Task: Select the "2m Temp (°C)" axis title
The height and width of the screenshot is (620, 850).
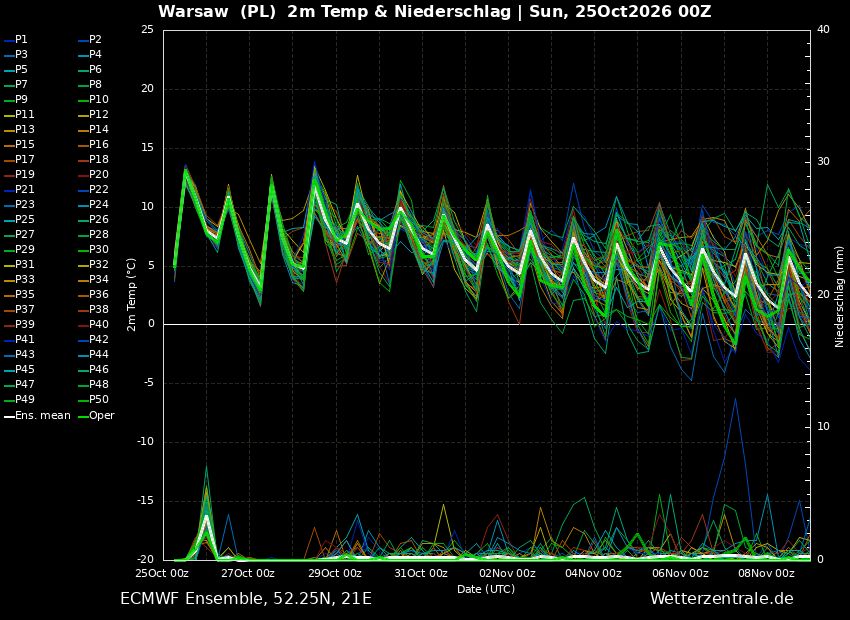Action: tap(131, 295)
